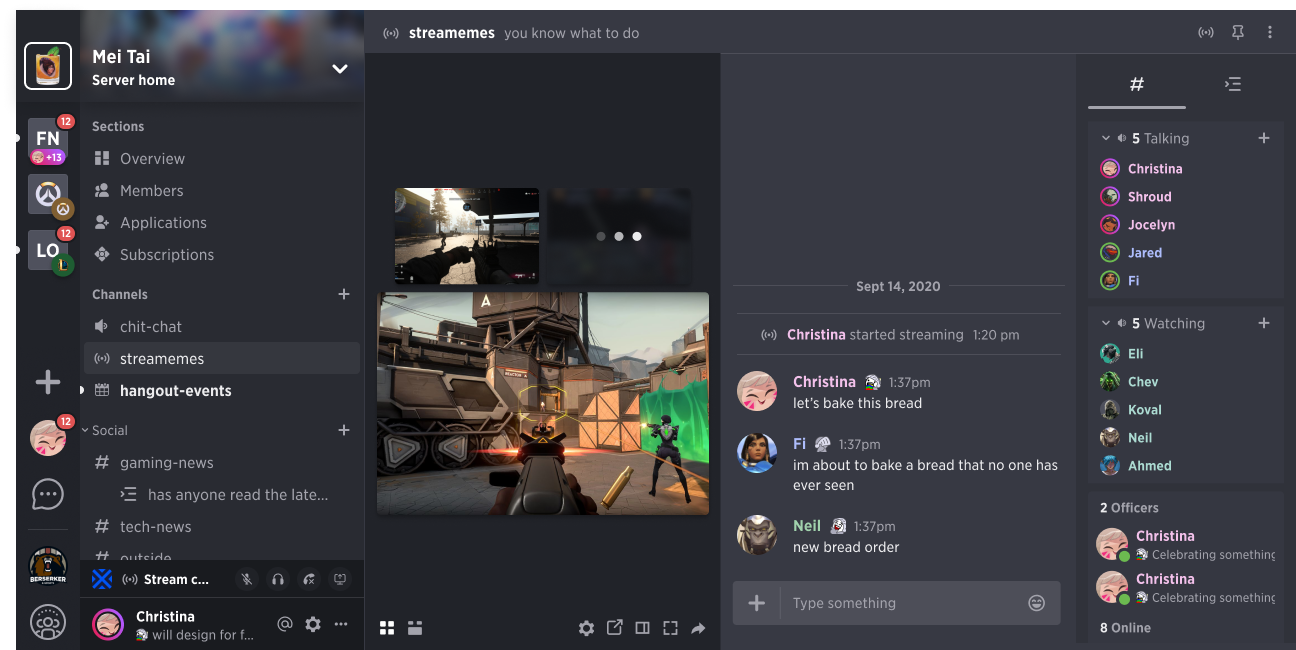Switch stream layout to grid view
The height and width of the screenshot is (650, 1296).
coord(387,628)
